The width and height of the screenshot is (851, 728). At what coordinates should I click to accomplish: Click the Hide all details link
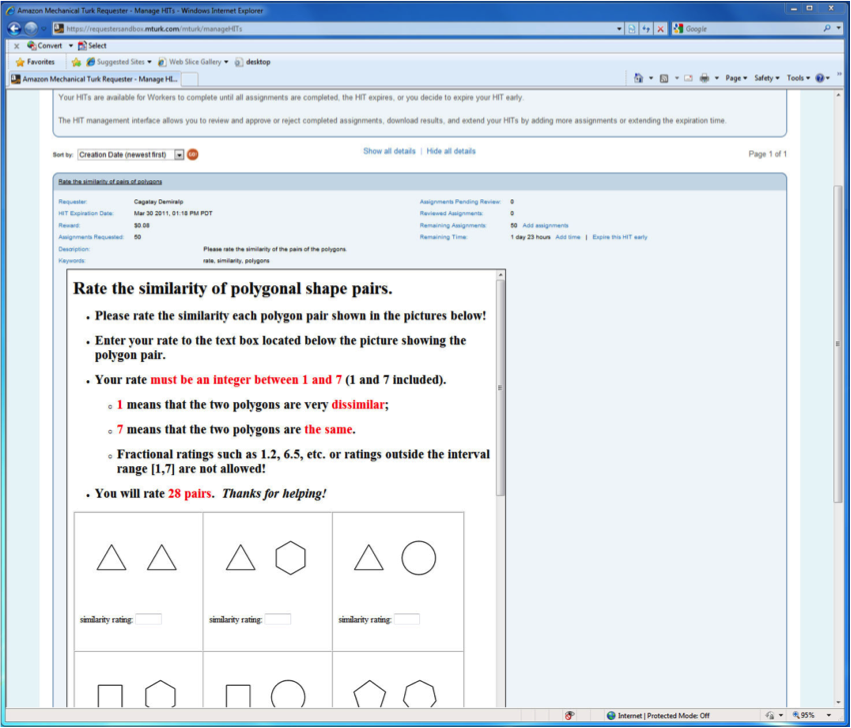(451, 151)
